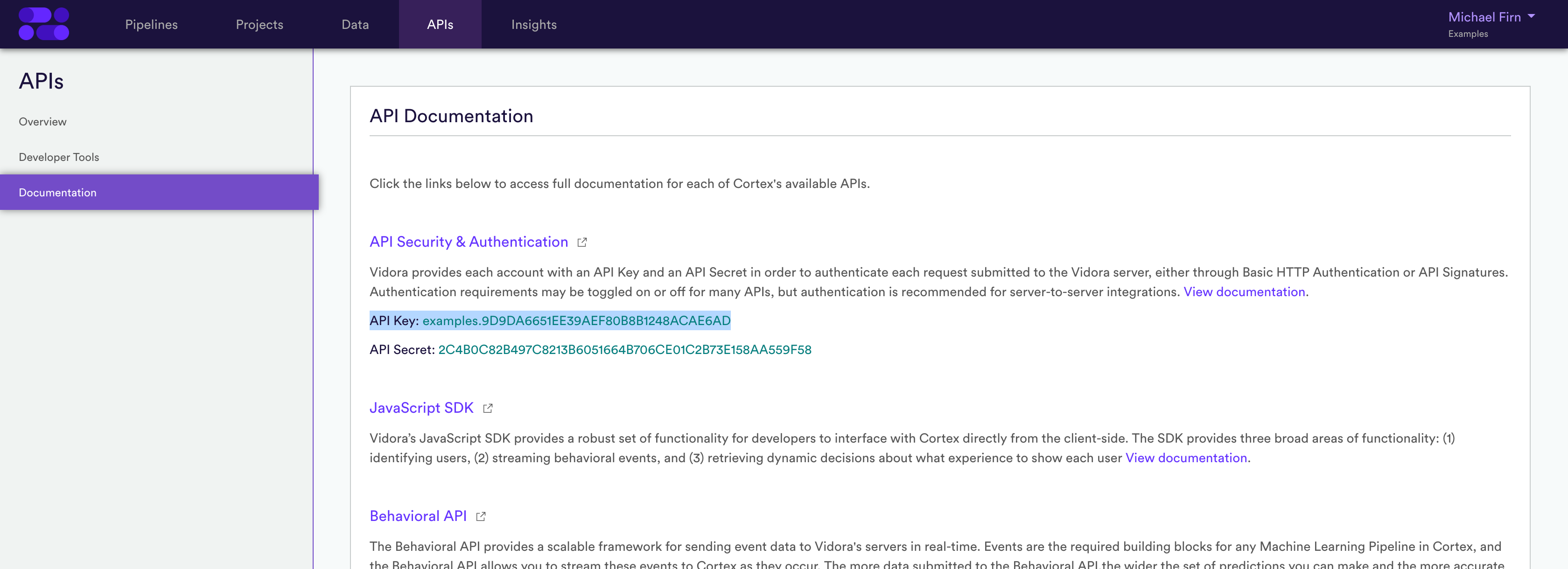Switch to the Projects tab
This screenshot has width=1568, height=569.
tap(259, 24)
